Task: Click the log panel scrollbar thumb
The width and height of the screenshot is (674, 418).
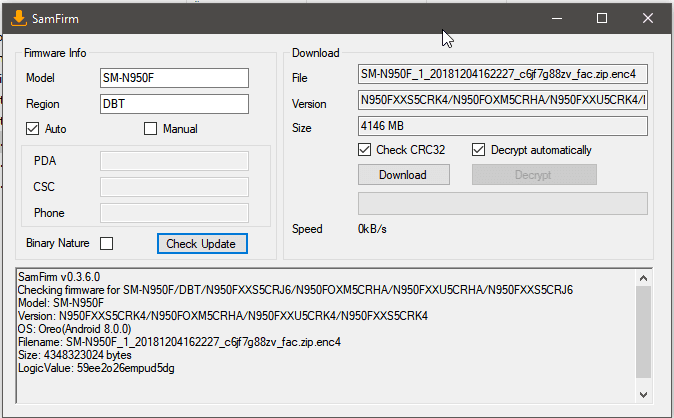Action: 643,332
